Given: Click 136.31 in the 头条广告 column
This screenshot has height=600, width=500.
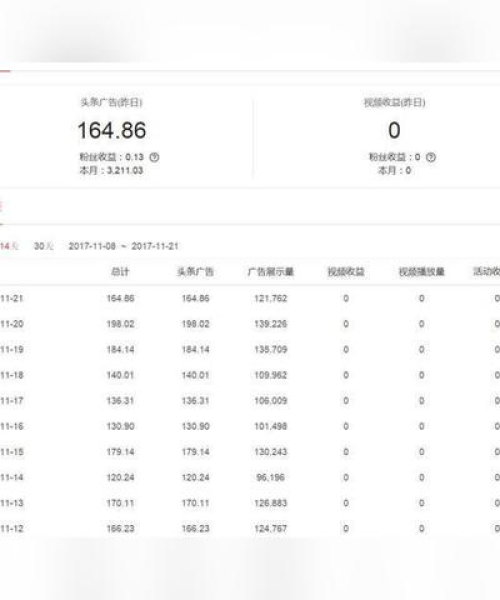Looking at the screenshot, I should 195,401.
